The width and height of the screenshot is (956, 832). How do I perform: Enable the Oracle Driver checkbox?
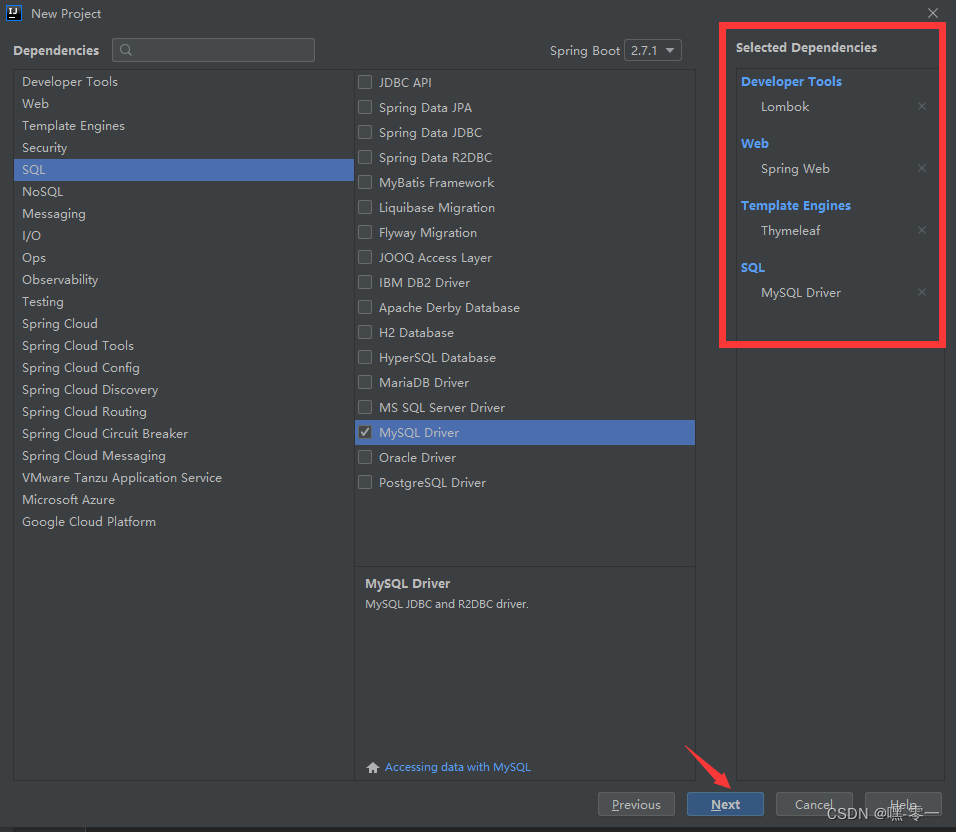(x=365, y=457)
